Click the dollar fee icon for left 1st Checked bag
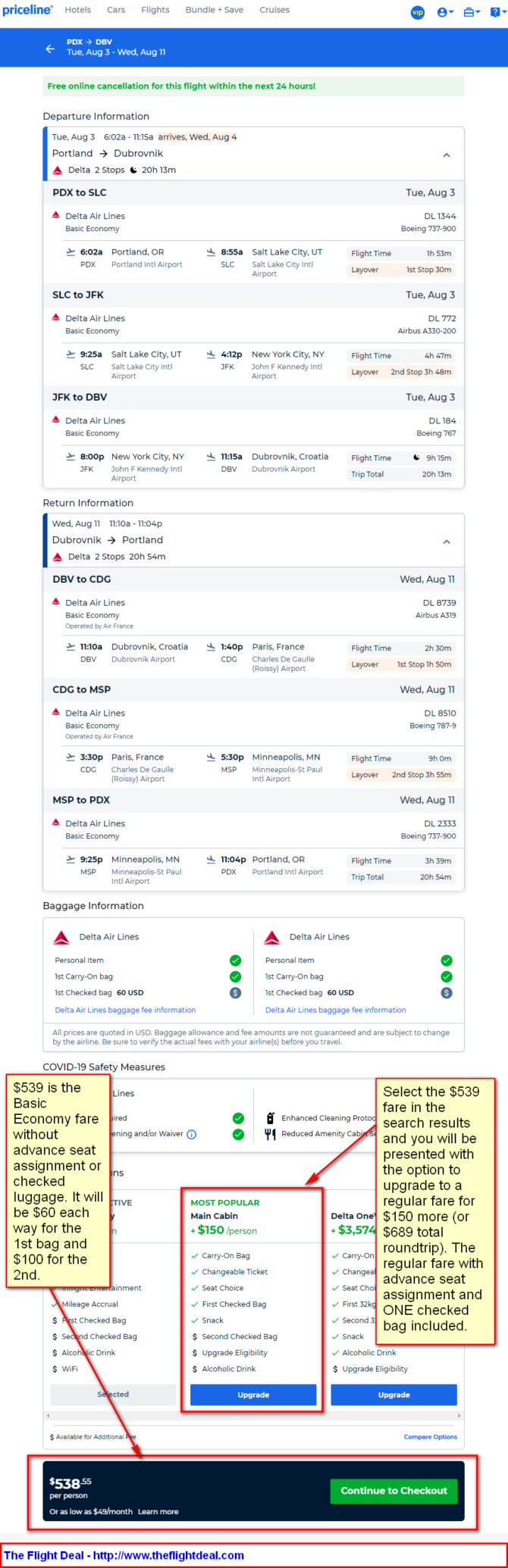 click(235, 992)
